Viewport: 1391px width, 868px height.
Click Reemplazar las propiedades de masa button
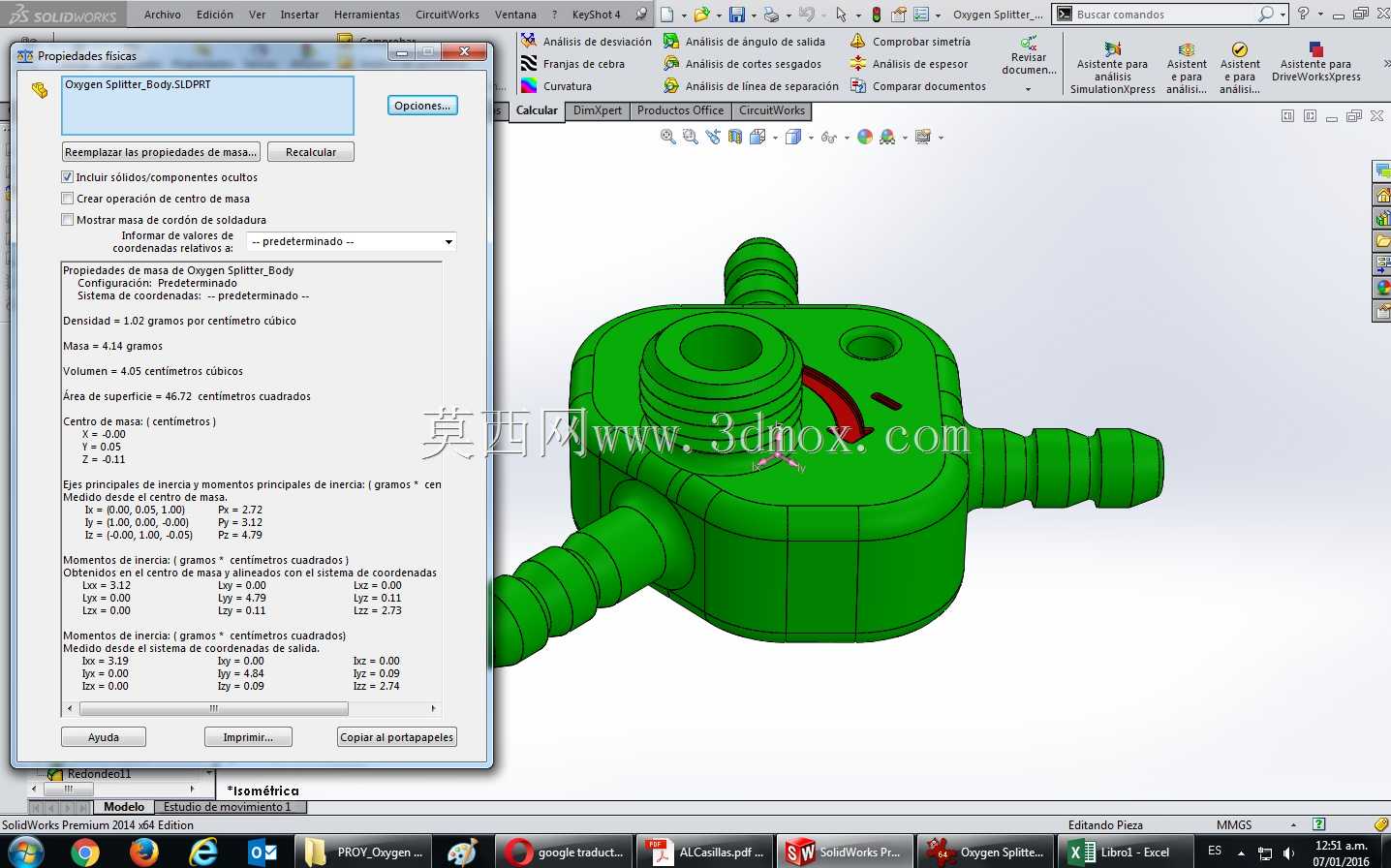(162, 152)
